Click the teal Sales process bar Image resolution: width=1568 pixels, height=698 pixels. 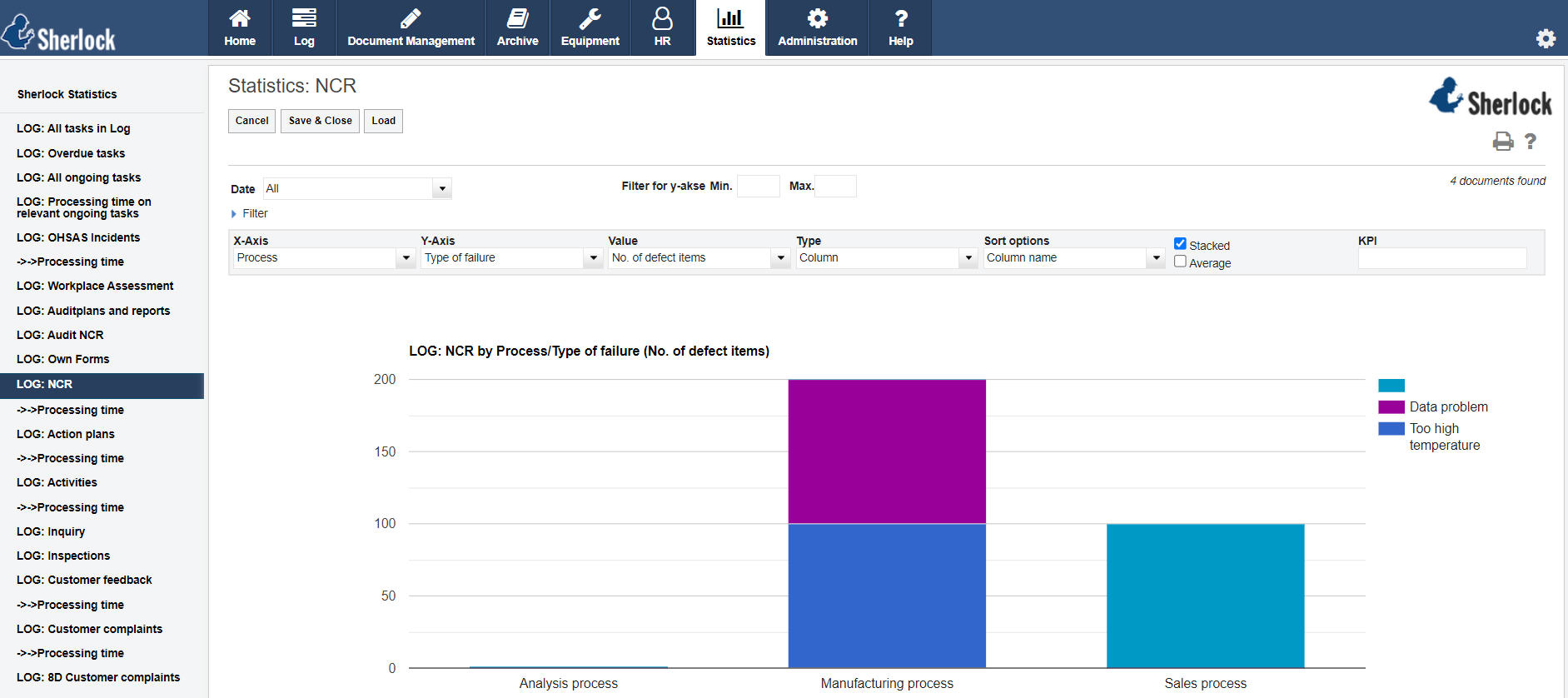pyautogui.click(x=1205, y=596)
